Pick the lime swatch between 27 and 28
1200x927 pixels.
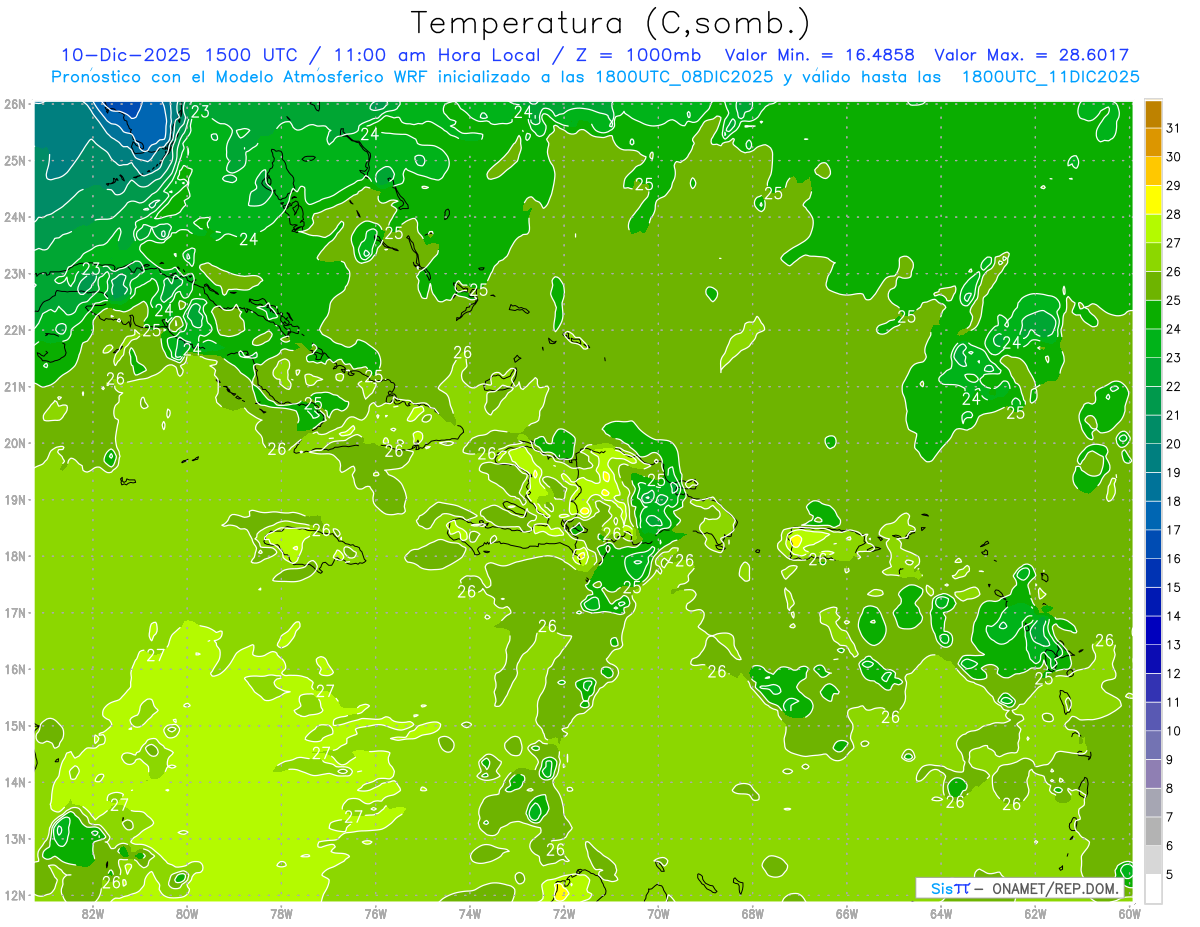[x=1153, y=229]
